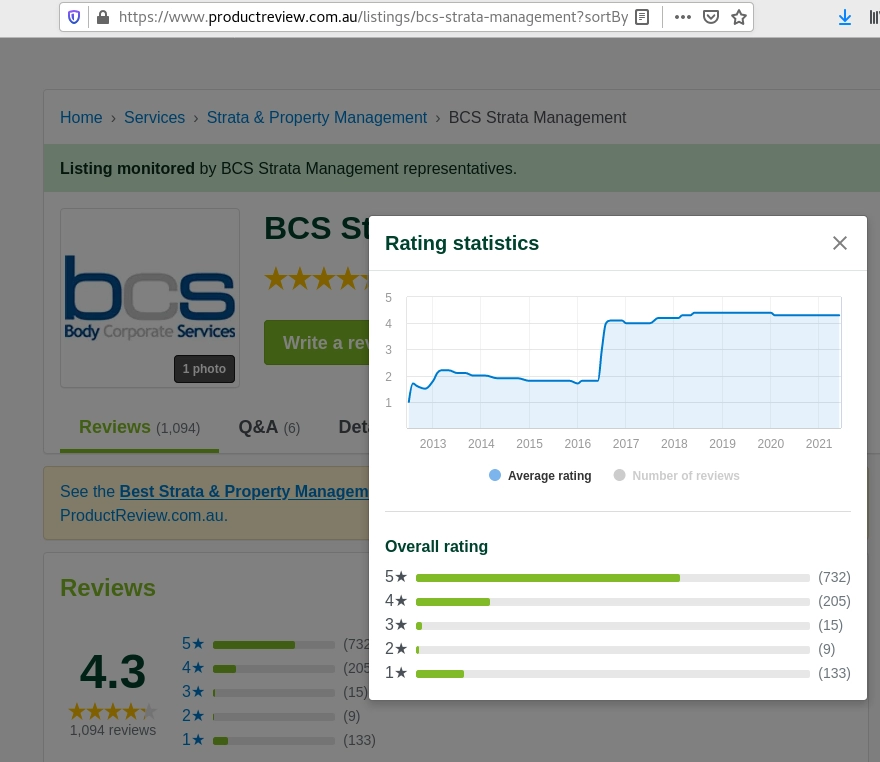The width and height of the screenshot is (880, 762).
Task: Click the 2017 label on chart axis
Action: pyautogui.click(x=626, y=444)
